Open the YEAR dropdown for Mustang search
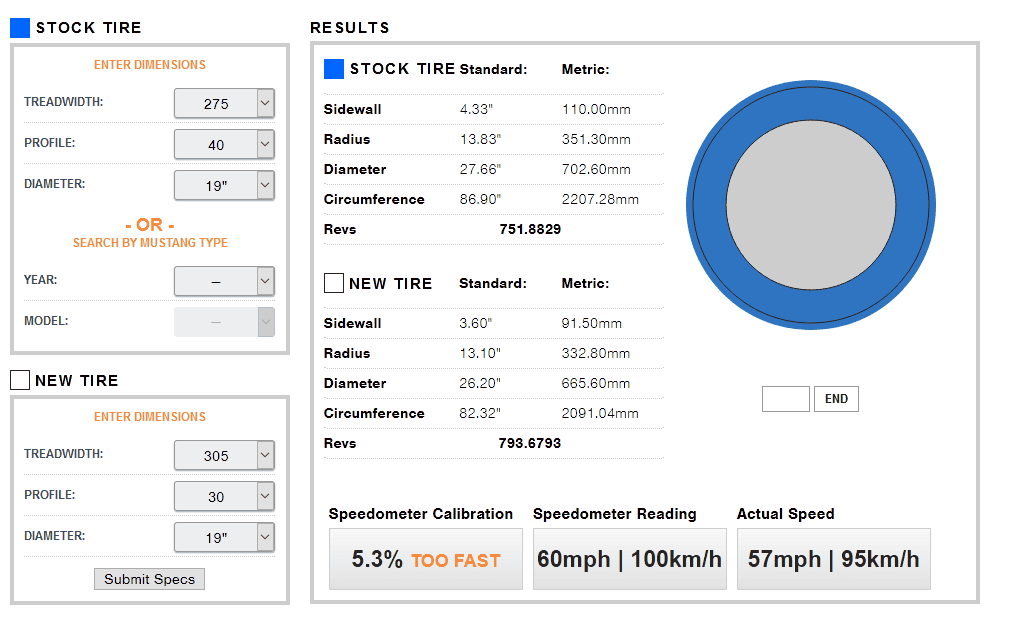The width and height of the screenshot is (1030, 621). (224, 281)
